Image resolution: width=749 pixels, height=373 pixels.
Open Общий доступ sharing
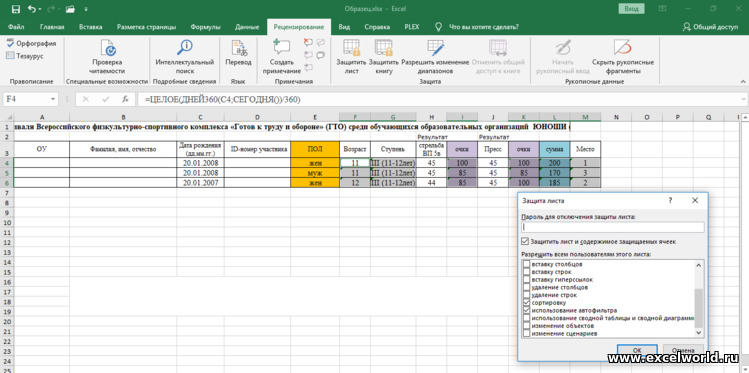tap(710, 27)
